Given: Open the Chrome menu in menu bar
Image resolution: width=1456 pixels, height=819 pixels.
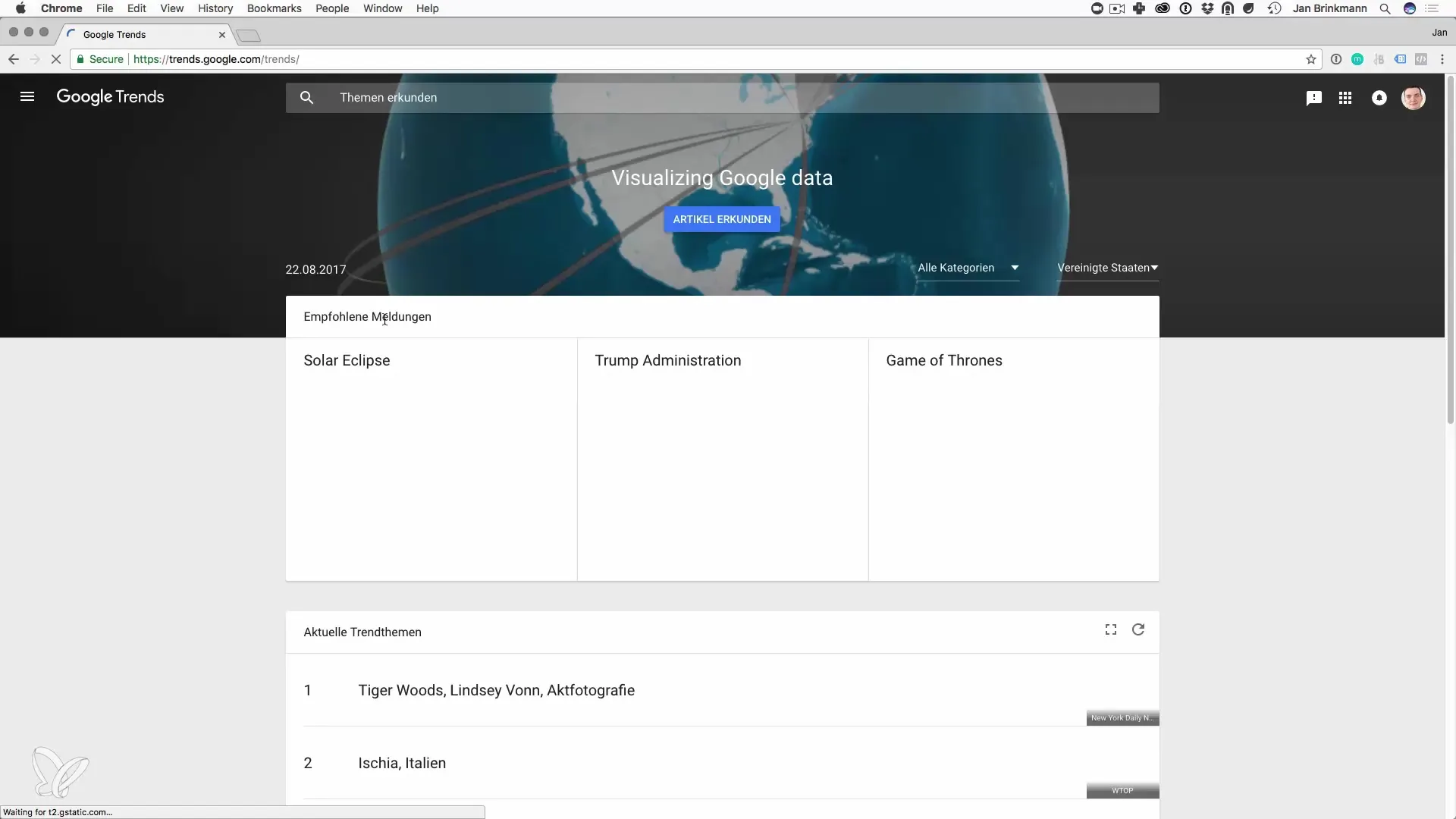Looking at the screenshot, I should pyautogui.click(x=61, y=8).
